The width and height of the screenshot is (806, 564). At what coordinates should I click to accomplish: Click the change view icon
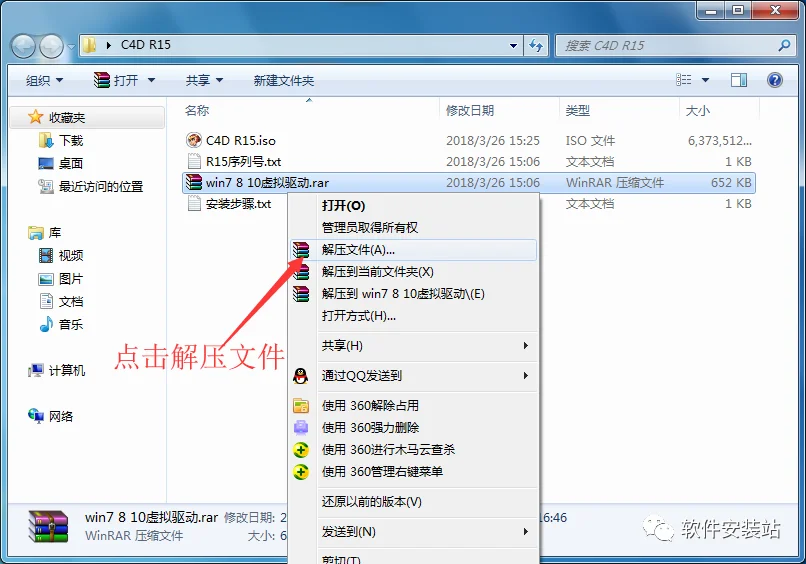pyautogui.click(x=684, y=80)
